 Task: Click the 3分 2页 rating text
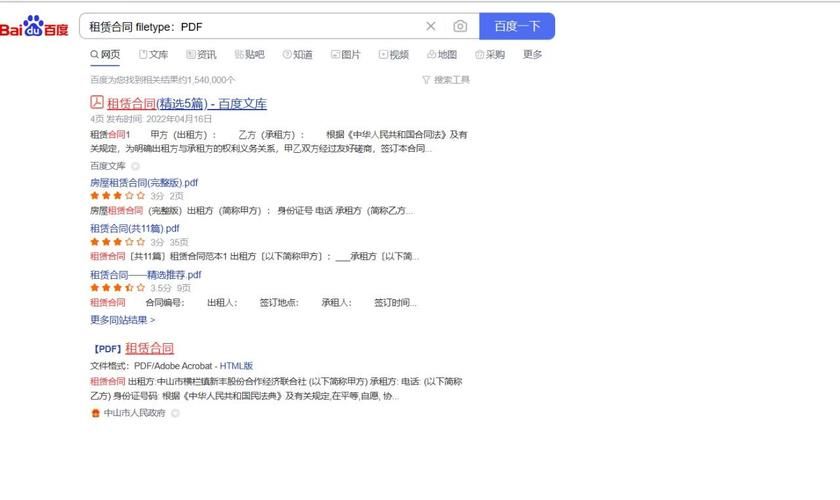(167, 196)
